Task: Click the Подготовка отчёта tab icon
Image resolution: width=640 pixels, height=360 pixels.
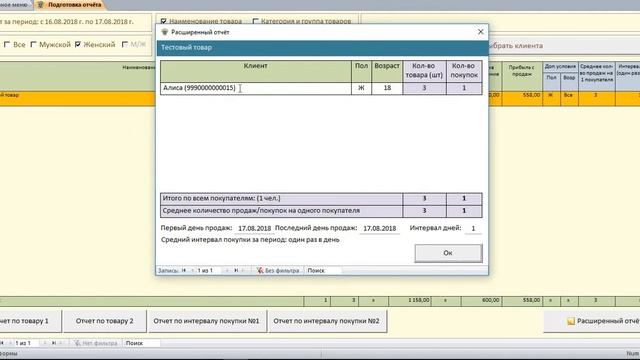Action: (40, 5)
